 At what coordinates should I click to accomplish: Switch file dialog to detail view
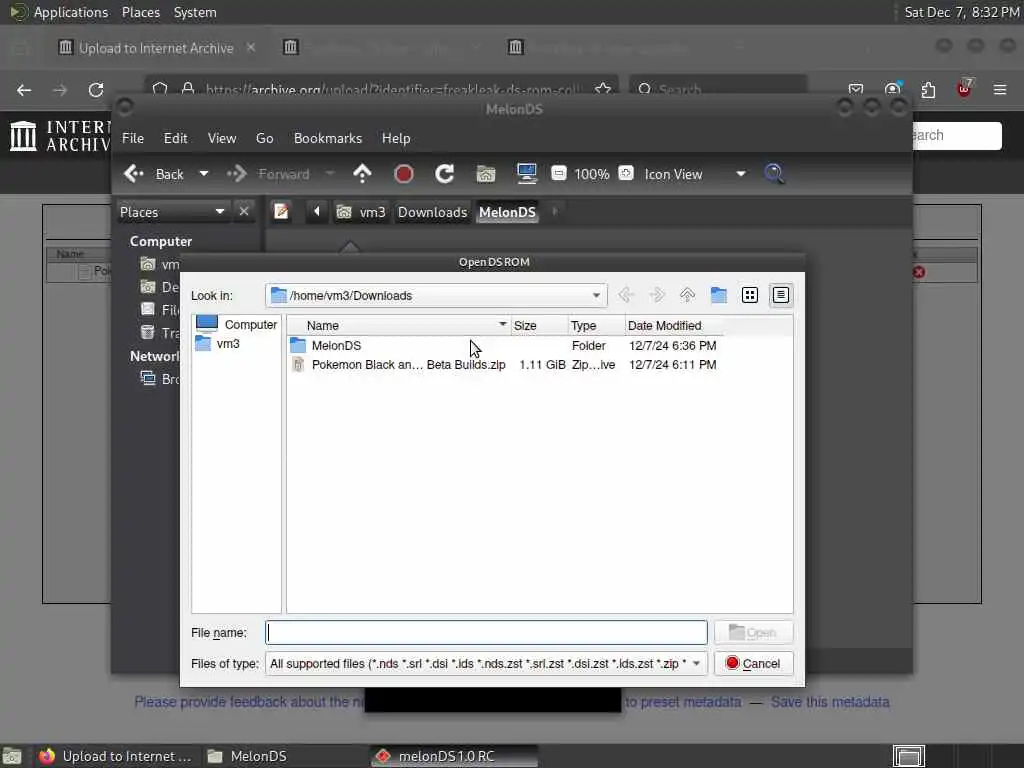coord(781,295)
